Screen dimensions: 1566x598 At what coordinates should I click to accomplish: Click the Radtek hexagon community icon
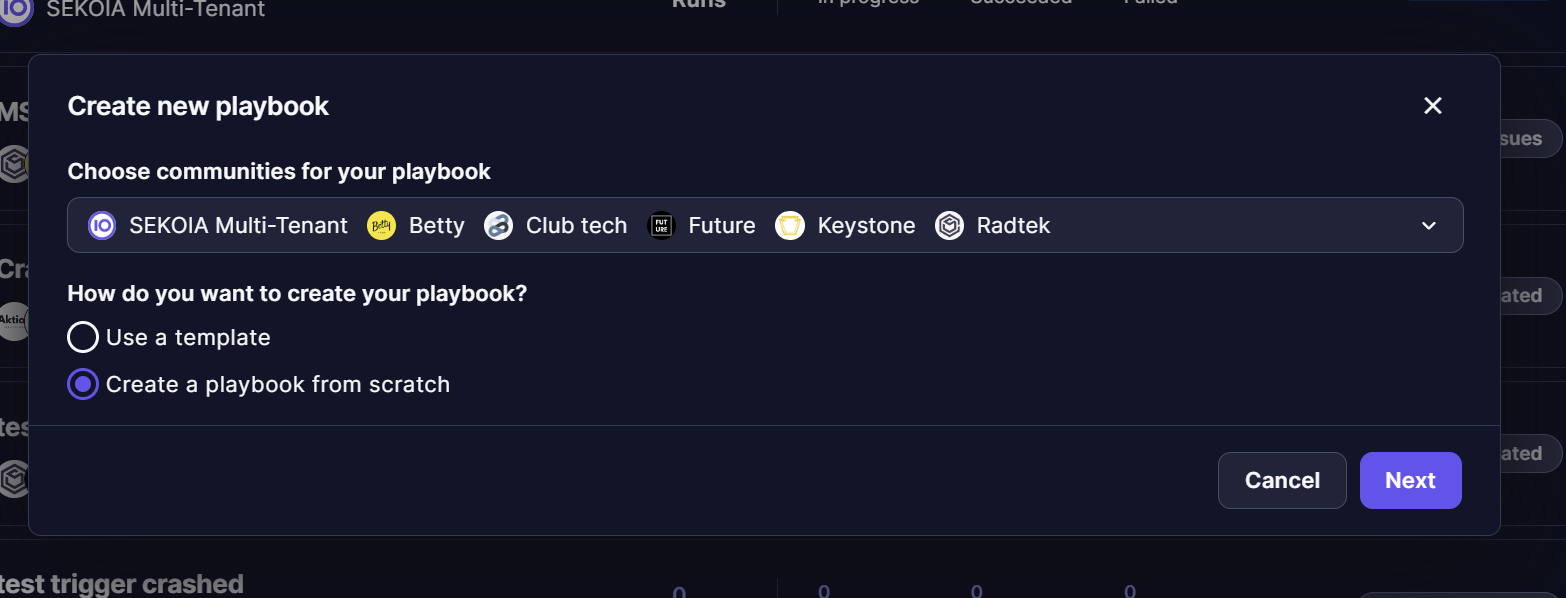pyautogui.click(x=948, y=225)
